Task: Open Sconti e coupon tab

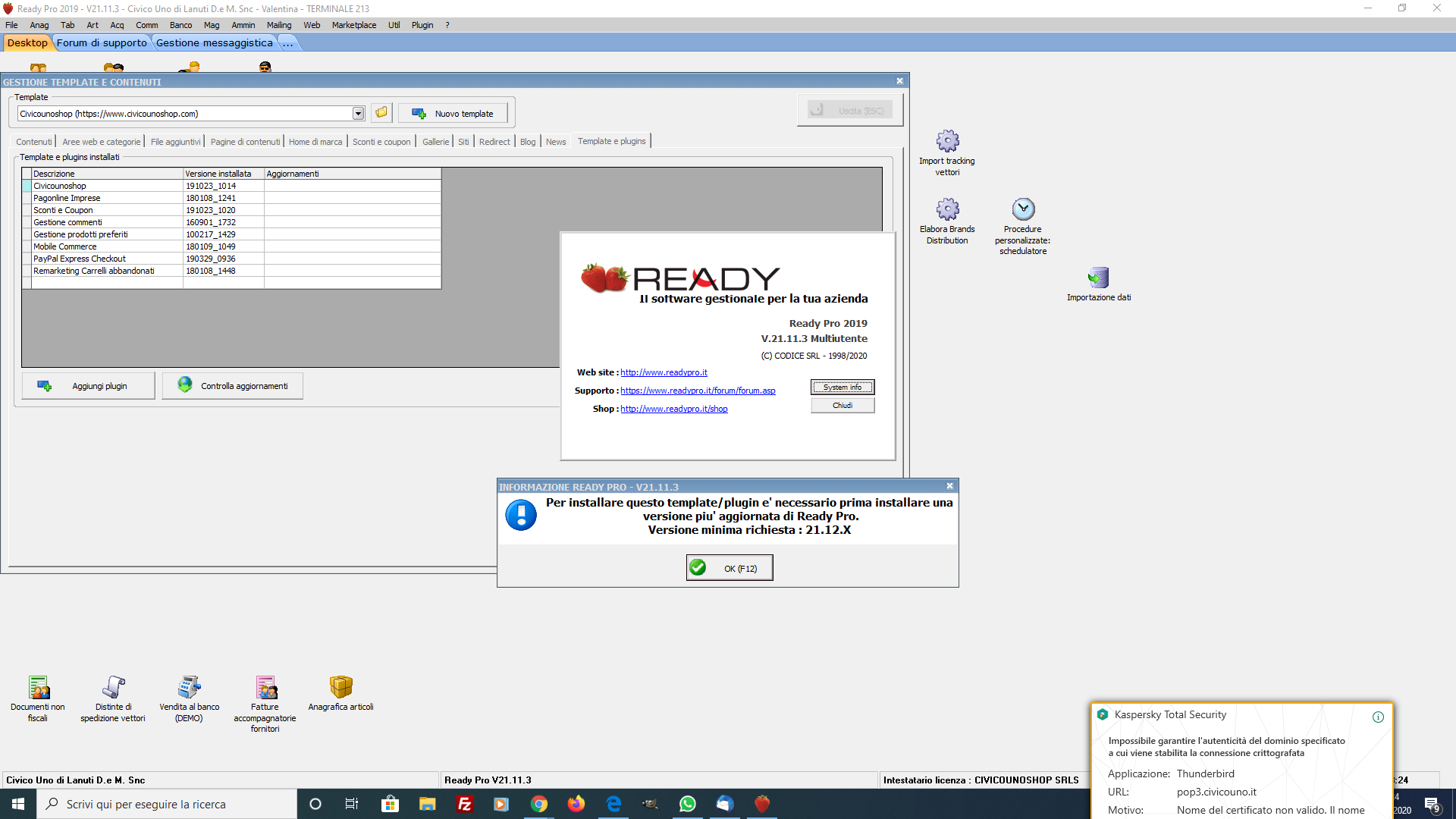Action: click(x=381, y=142)
